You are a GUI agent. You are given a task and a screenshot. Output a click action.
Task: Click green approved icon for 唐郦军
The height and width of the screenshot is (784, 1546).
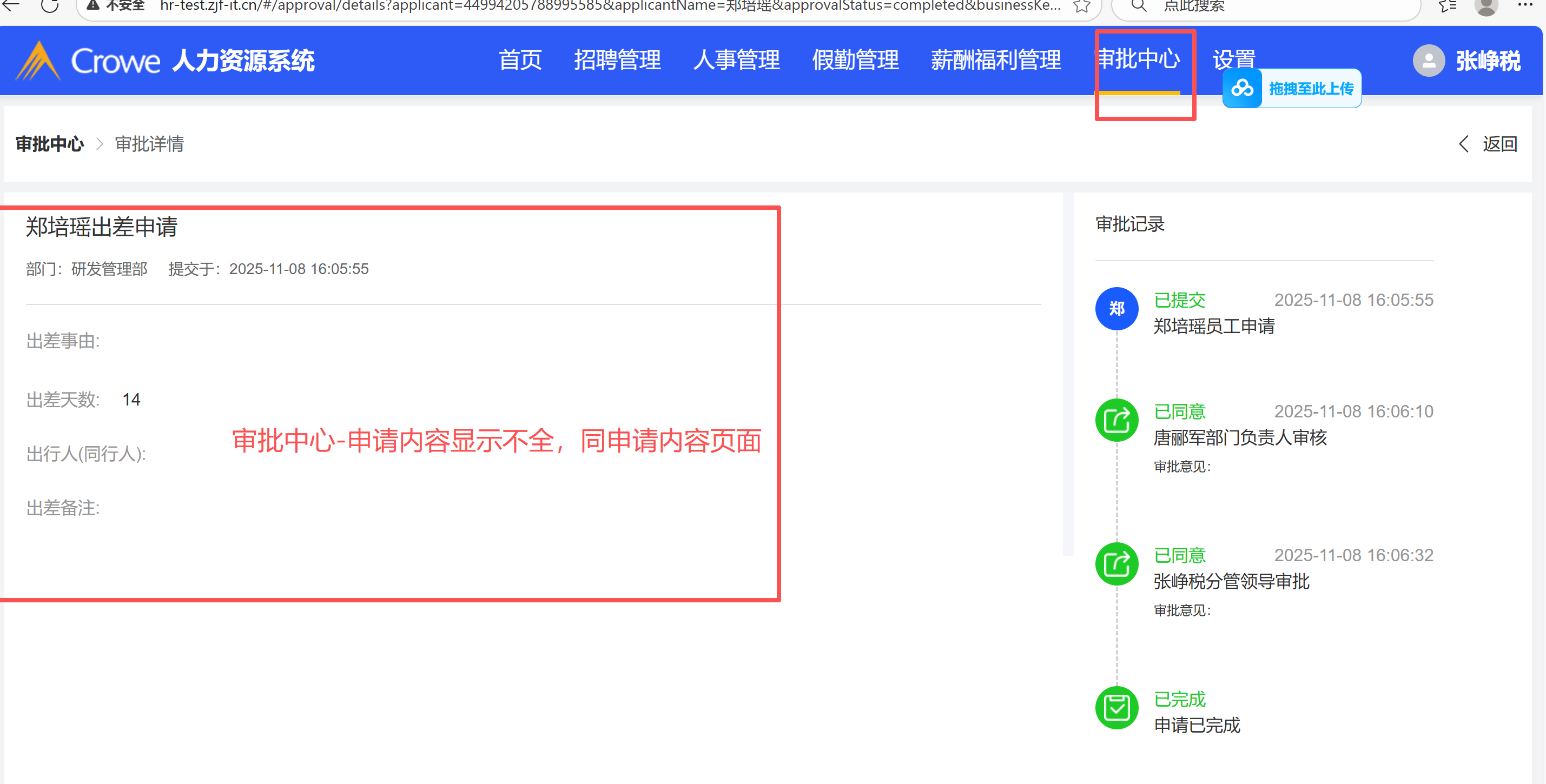[x=1116, y=420]
